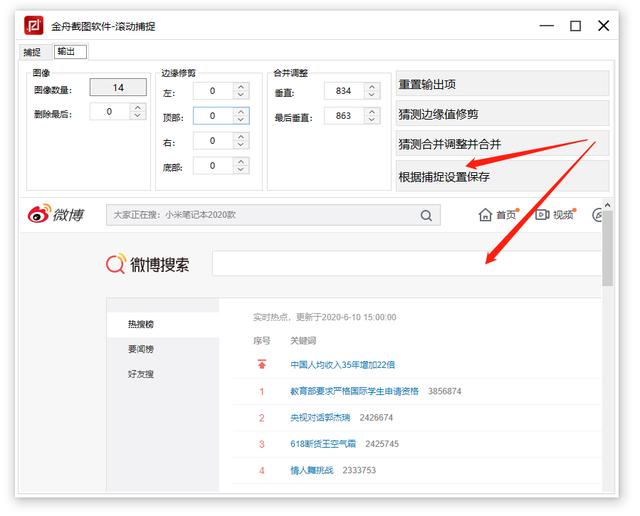The image size is (640, 516).
Task: Click the 顶部 trim input field
Action: coord(213,116)
